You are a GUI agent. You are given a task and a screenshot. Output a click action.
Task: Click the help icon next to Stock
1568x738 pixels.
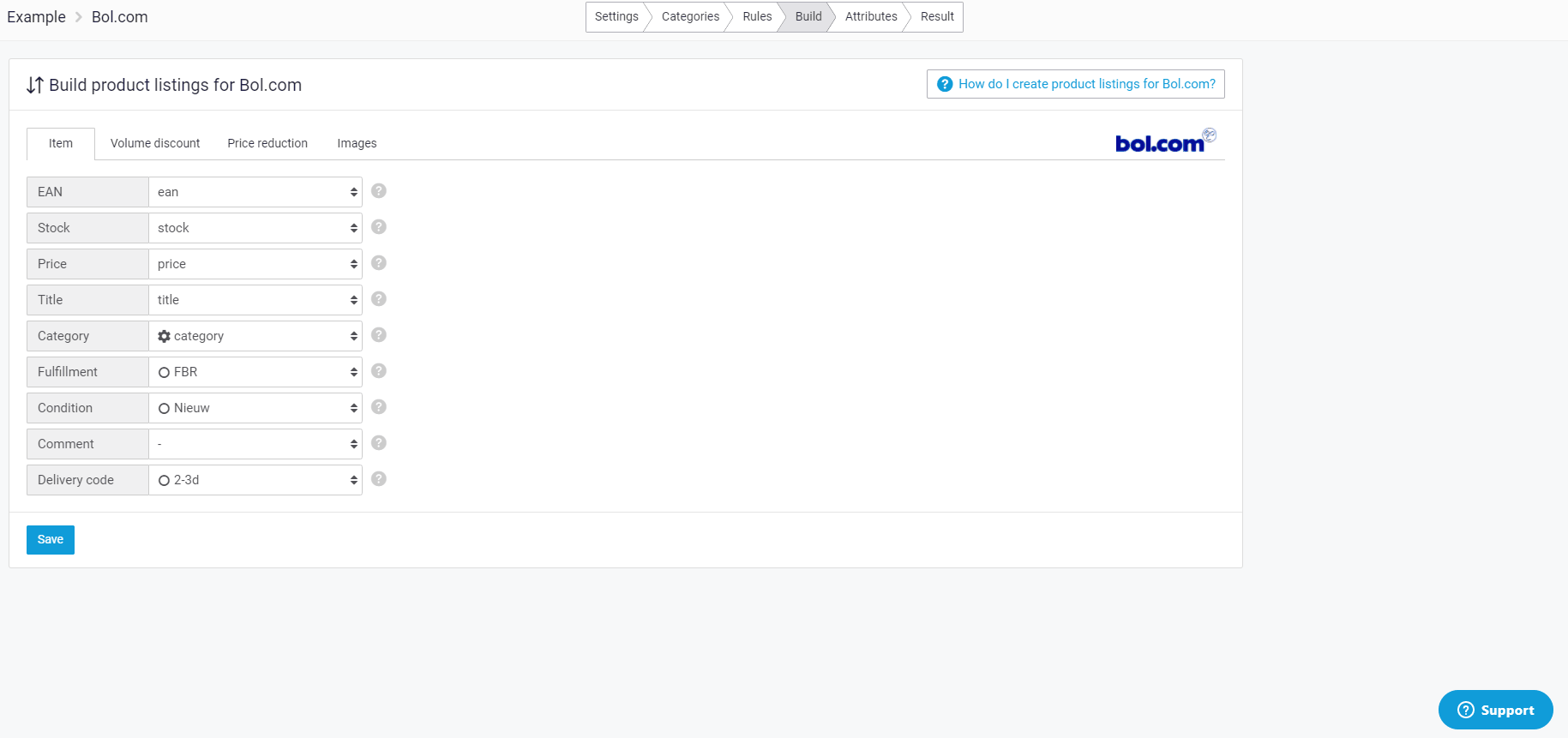tap(379, 227)
